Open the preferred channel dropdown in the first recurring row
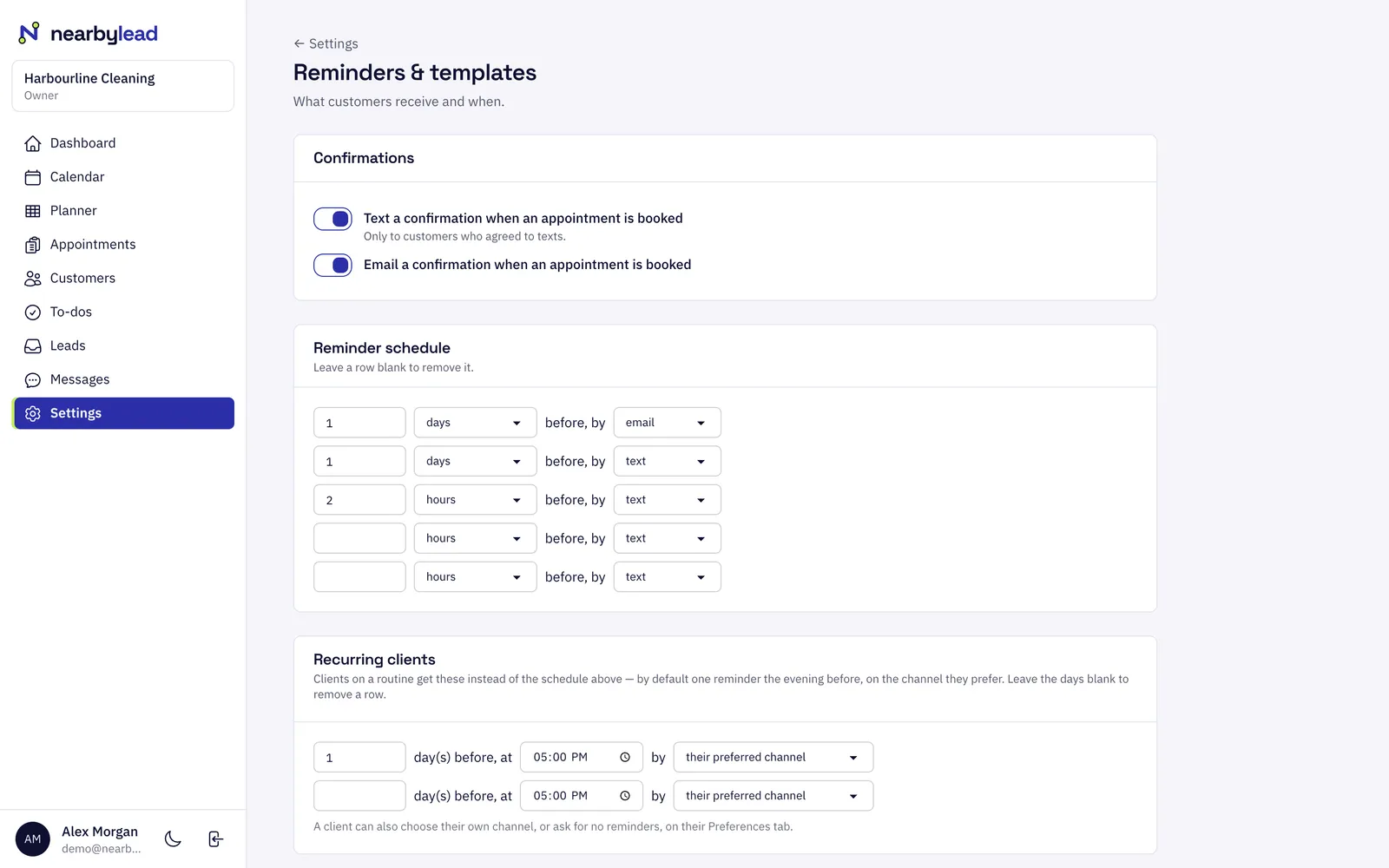Image resolution: width=1389 pixels, height=868 pixels. tap(773, 758)
